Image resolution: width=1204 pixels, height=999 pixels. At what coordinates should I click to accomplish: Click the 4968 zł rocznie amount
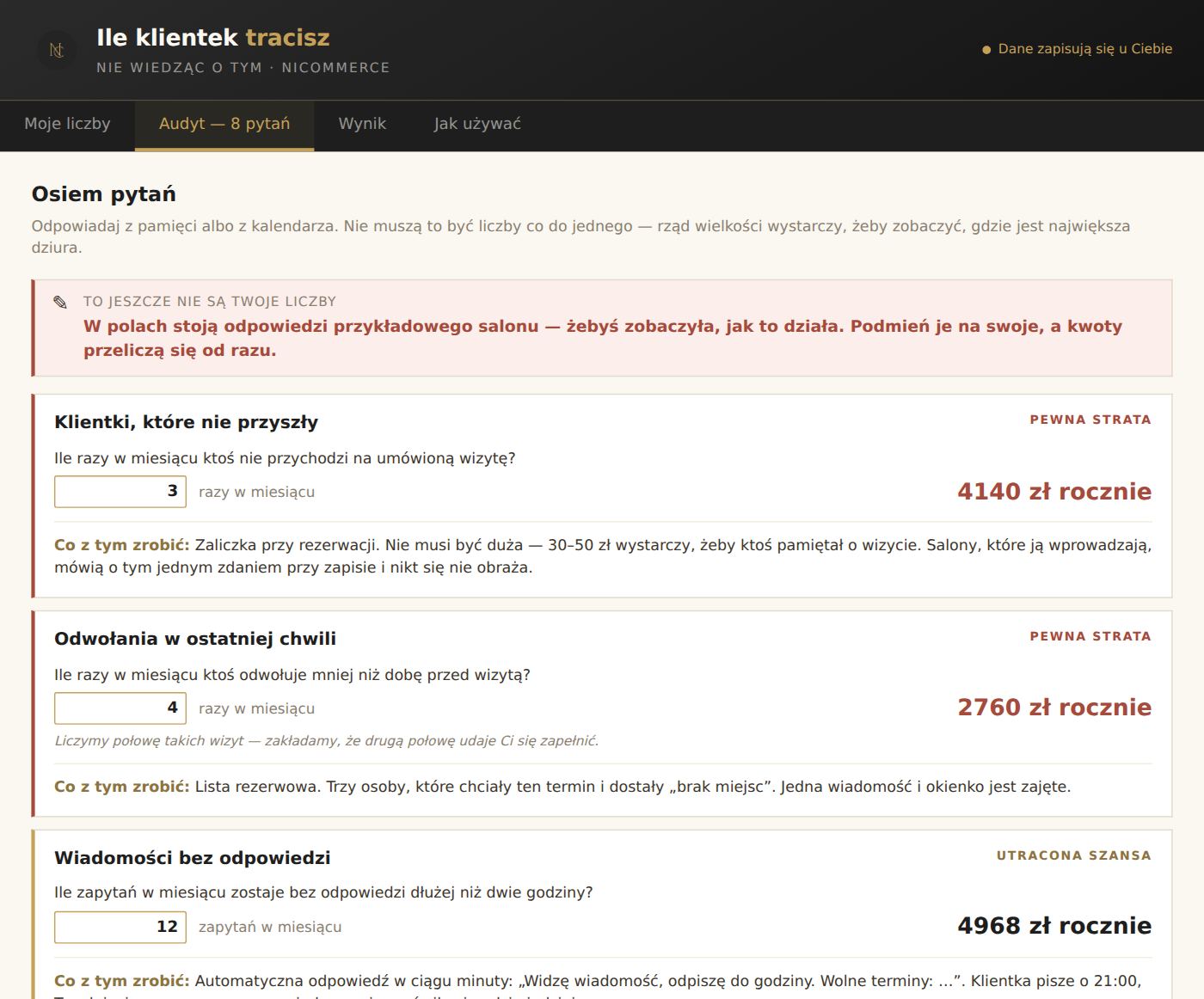tap(1054, 926)
